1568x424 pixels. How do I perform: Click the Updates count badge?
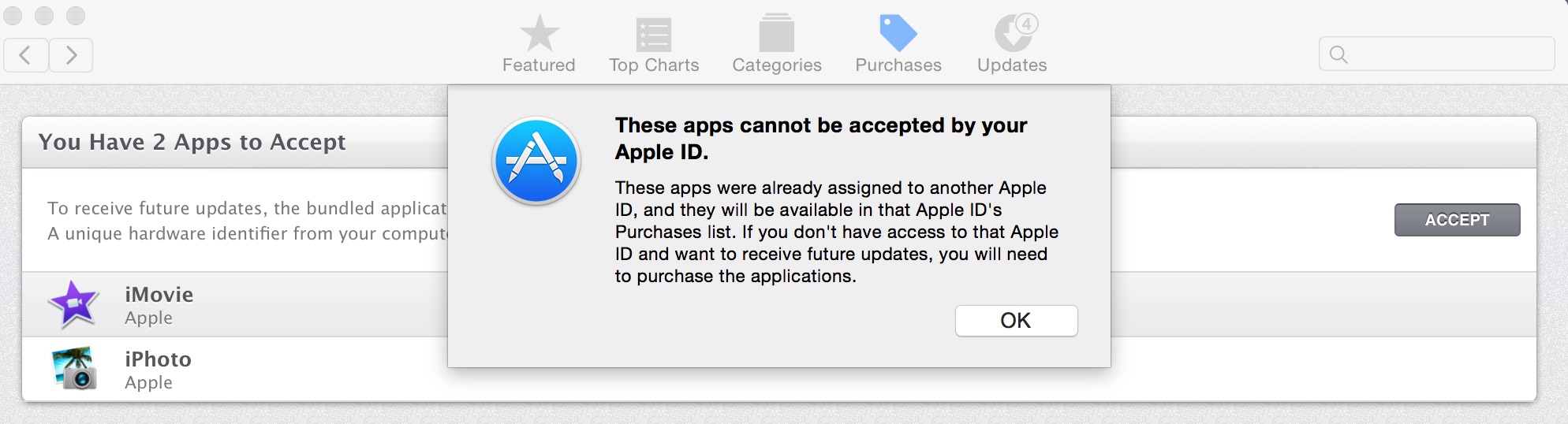click(1026, 24)
